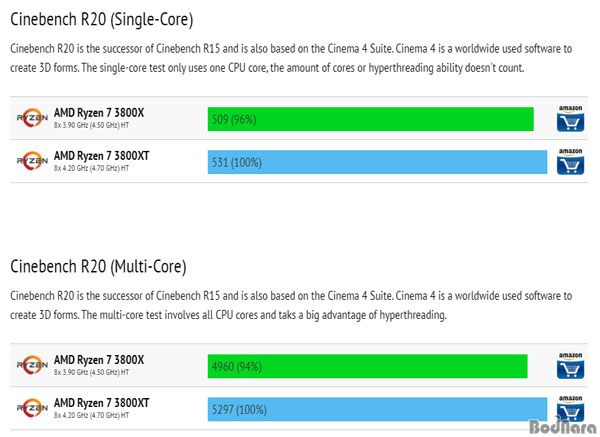
Task: Click Ryzen logo beside single-core 3800XT
Action: (32, 161)
